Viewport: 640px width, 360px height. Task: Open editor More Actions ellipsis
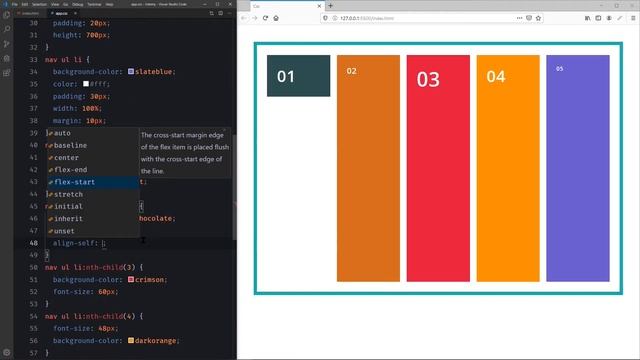pos(229,13)
